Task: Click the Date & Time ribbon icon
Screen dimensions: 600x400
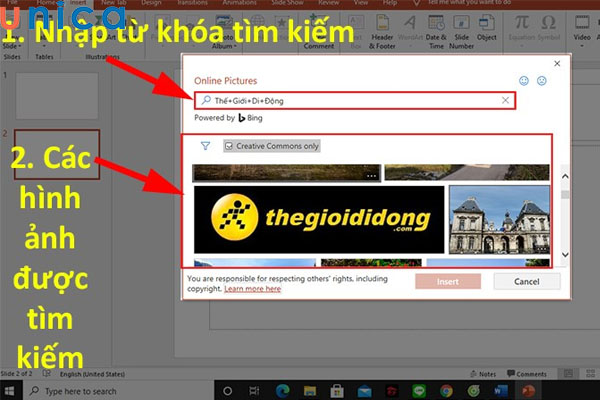Action: click(x=436, y=32)
